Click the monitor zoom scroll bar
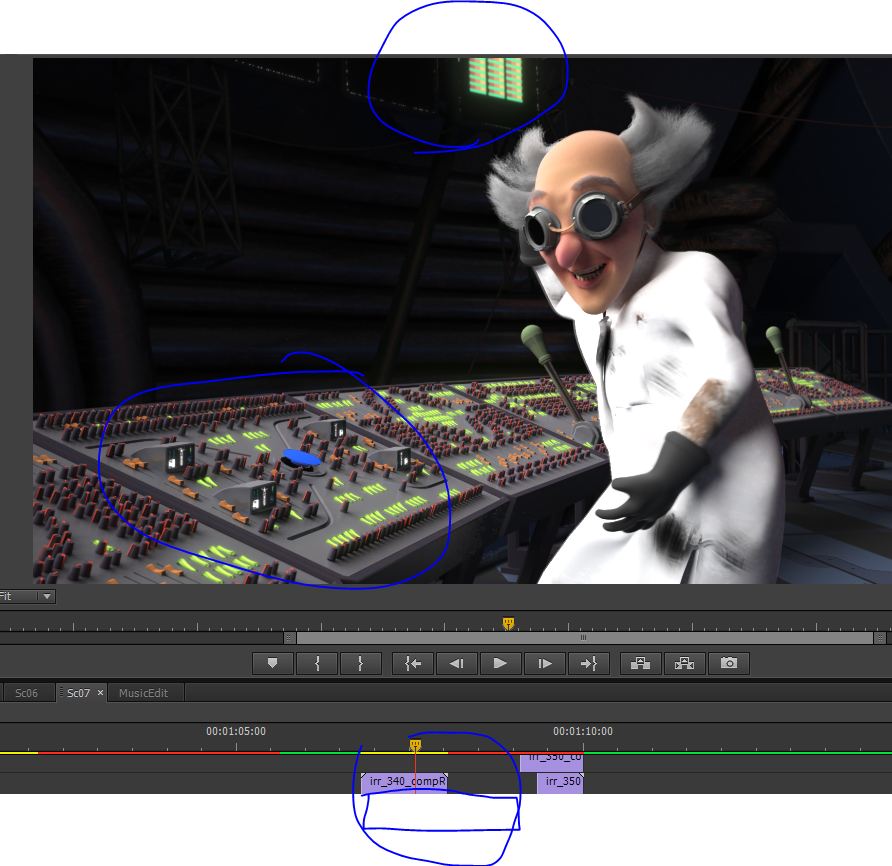Viewport: 892px width, 866px height. click(x=583, y=637)
